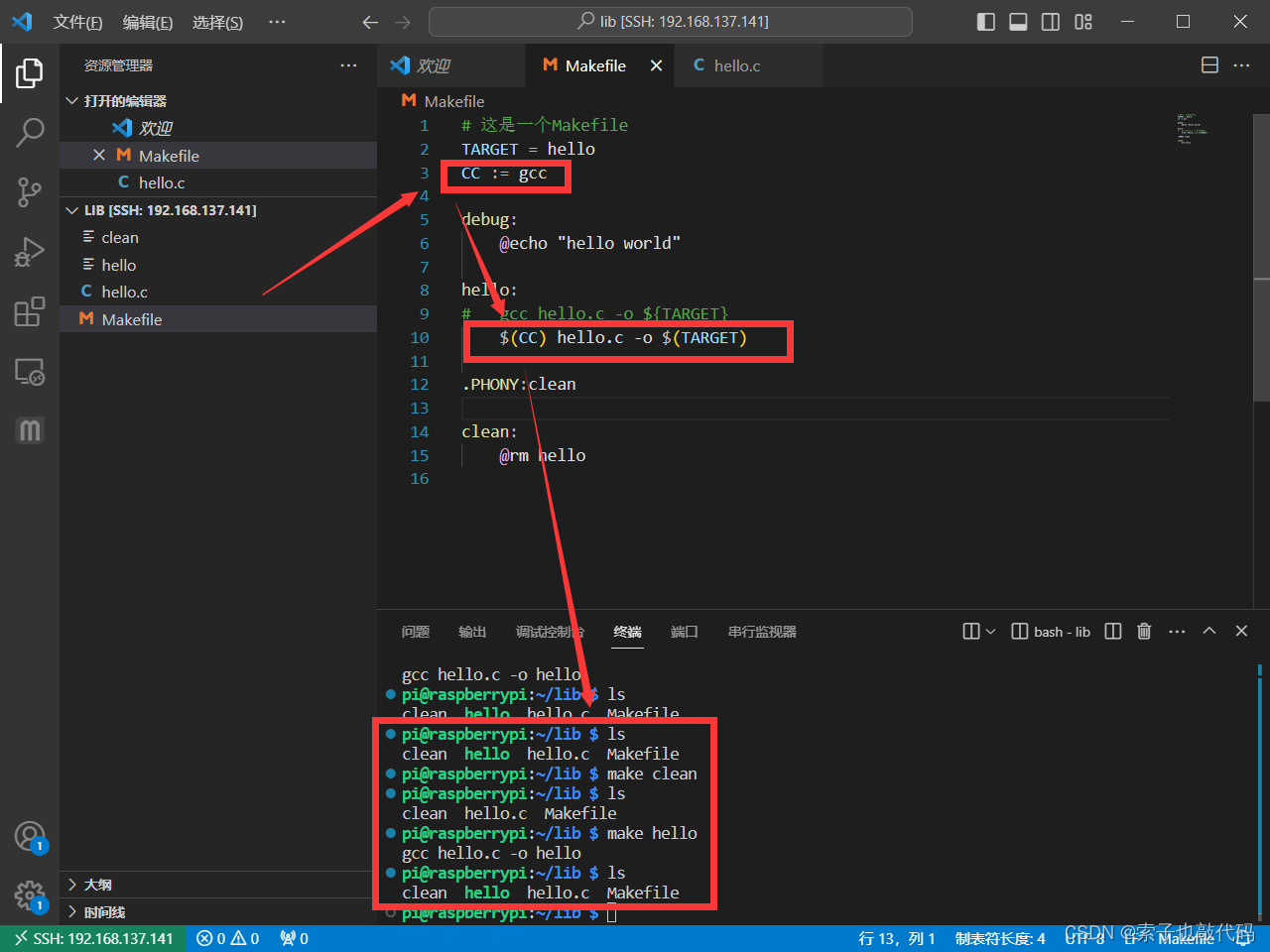Go forward with the right arrow
Viewport: 1270px width, 952px height.
tap(402, 22)
